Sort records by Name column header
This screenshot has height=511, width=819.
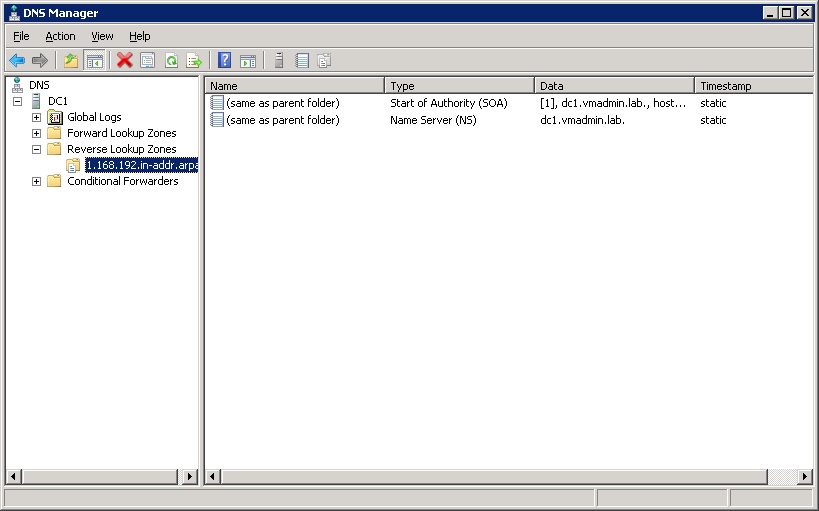tap(295, 86)
